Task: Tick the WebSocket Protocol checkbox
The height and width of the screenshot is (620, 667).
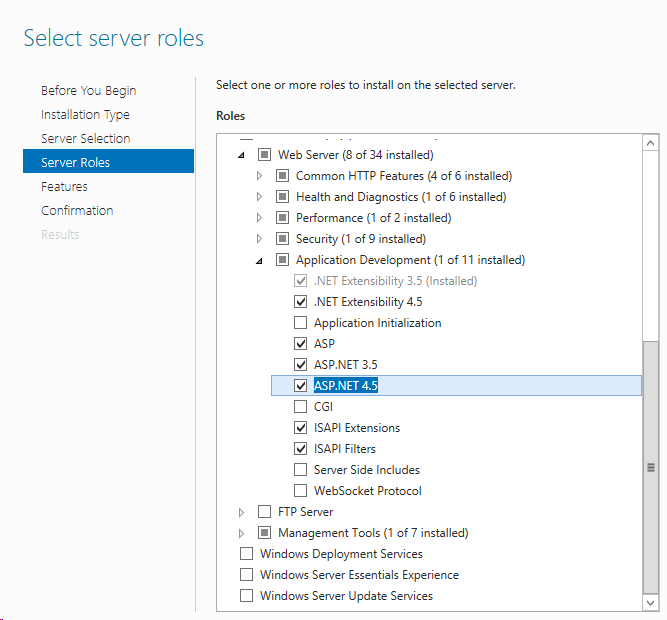Action: (301, 491)
